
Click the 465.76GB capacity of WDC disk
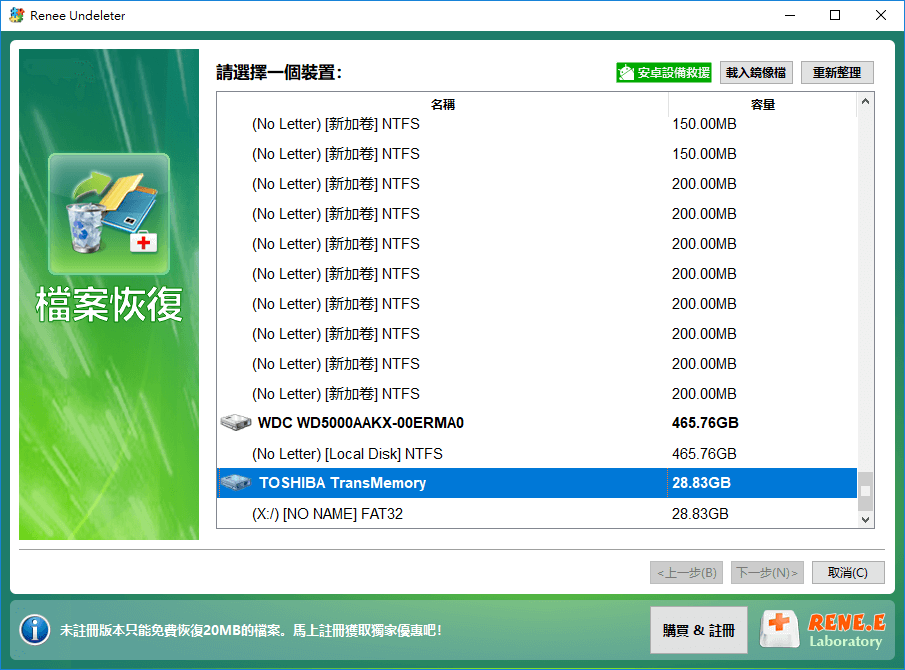pos(705,423)
